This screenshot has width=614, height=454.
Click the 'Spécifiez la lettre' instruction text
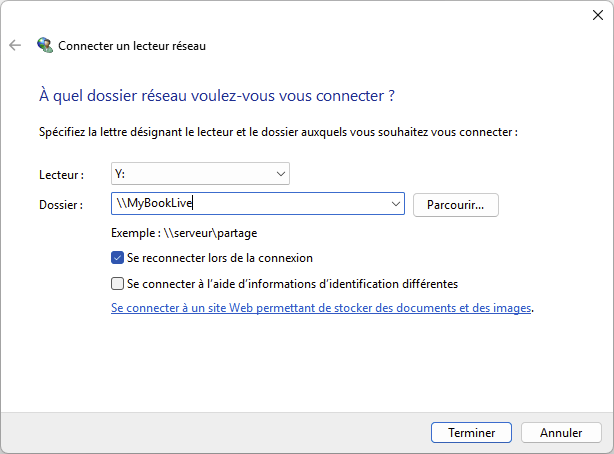tap(278, 131)
